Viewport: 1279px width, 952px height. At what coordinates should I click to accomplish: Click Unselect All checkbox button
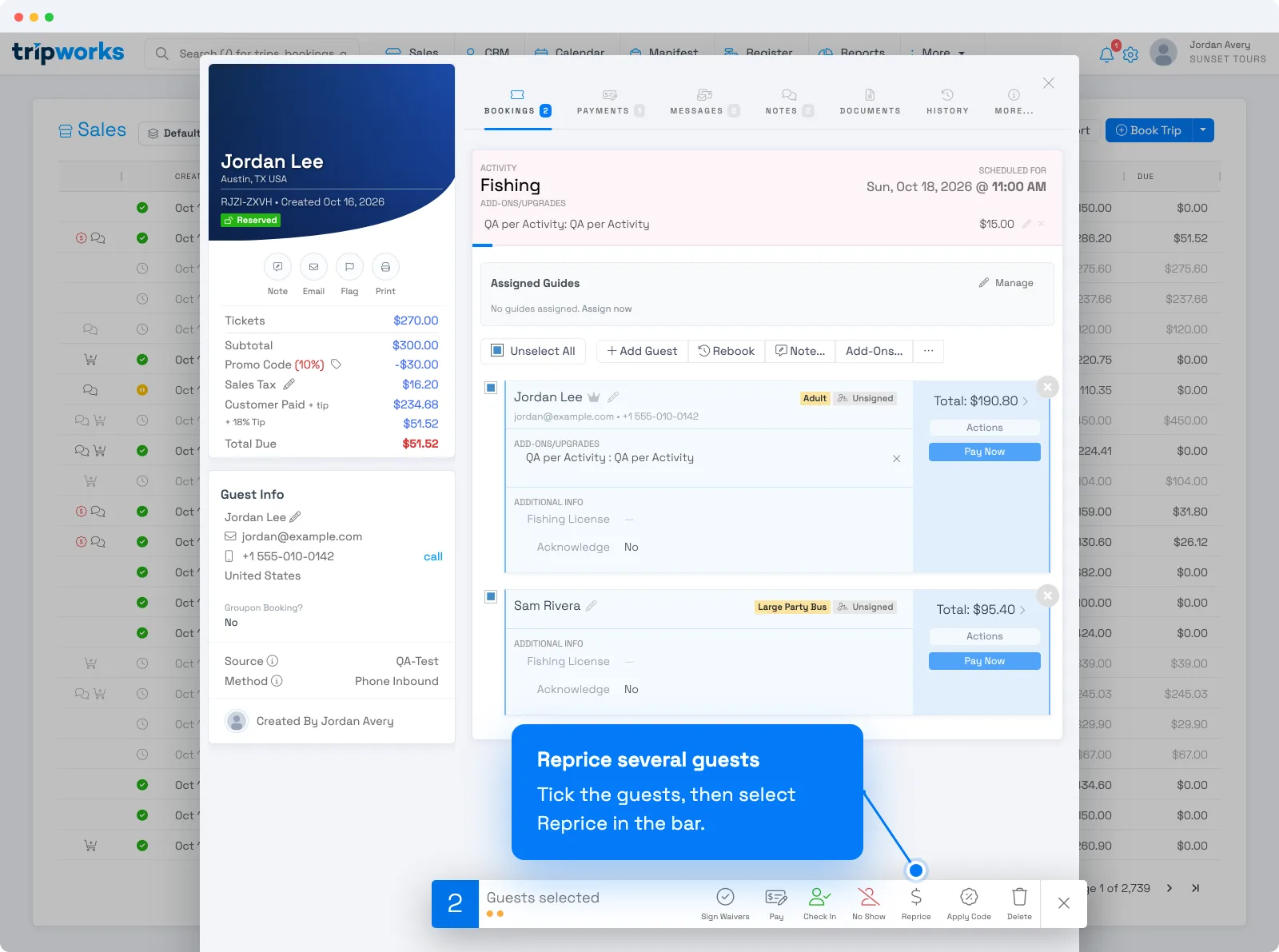pos(533,351)
